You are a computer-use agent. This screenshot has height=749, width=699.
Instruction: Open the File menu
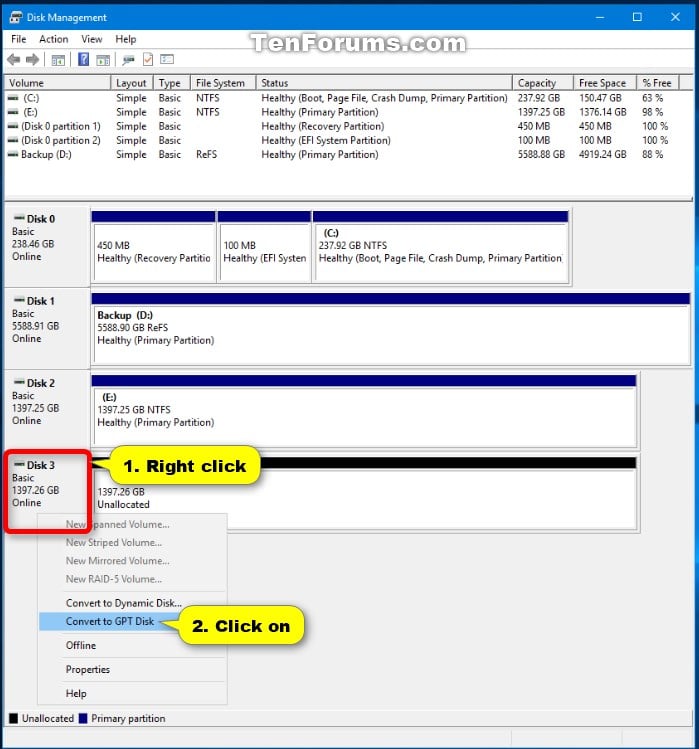(19, 39)
